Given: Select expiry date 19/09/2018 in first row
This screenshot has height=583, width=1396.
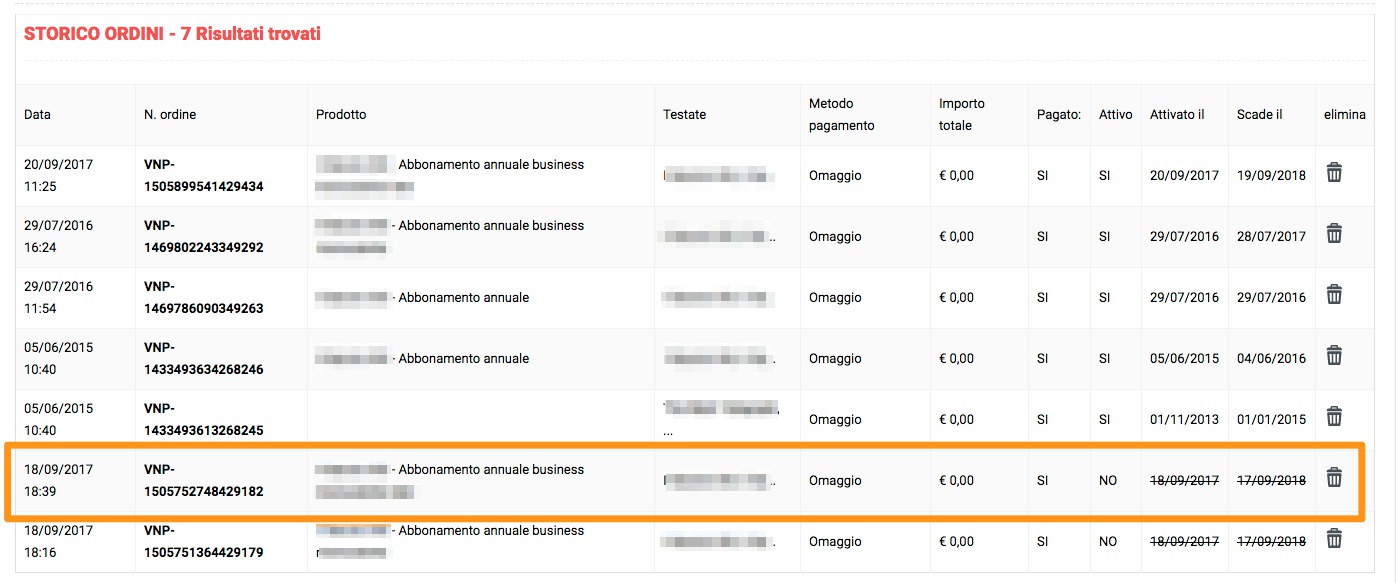Looking at the screenshot, I should pos(1271,176).
